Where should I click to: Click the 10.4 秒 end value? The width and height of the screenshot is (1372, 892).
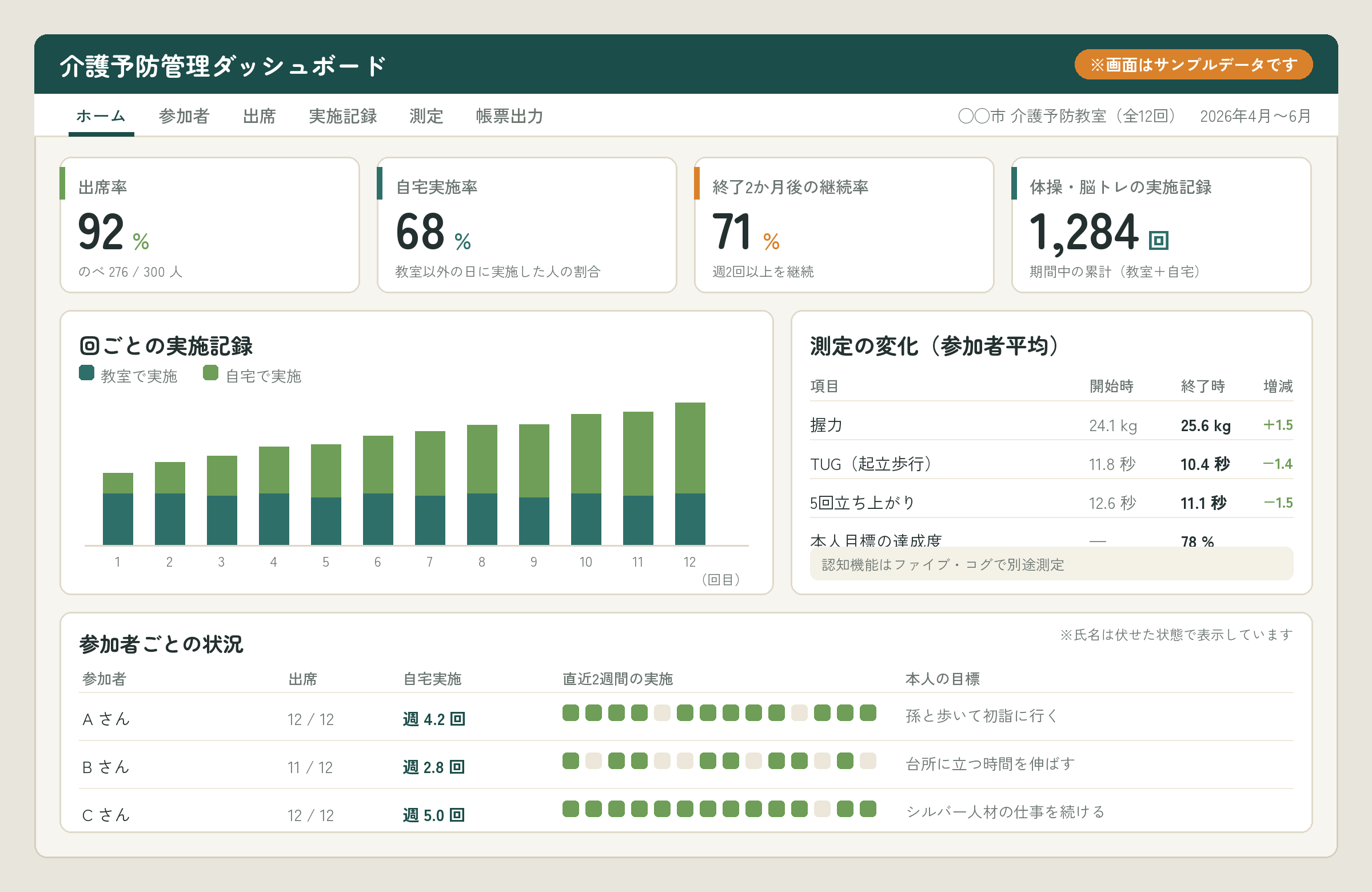tap(1205, 464)
